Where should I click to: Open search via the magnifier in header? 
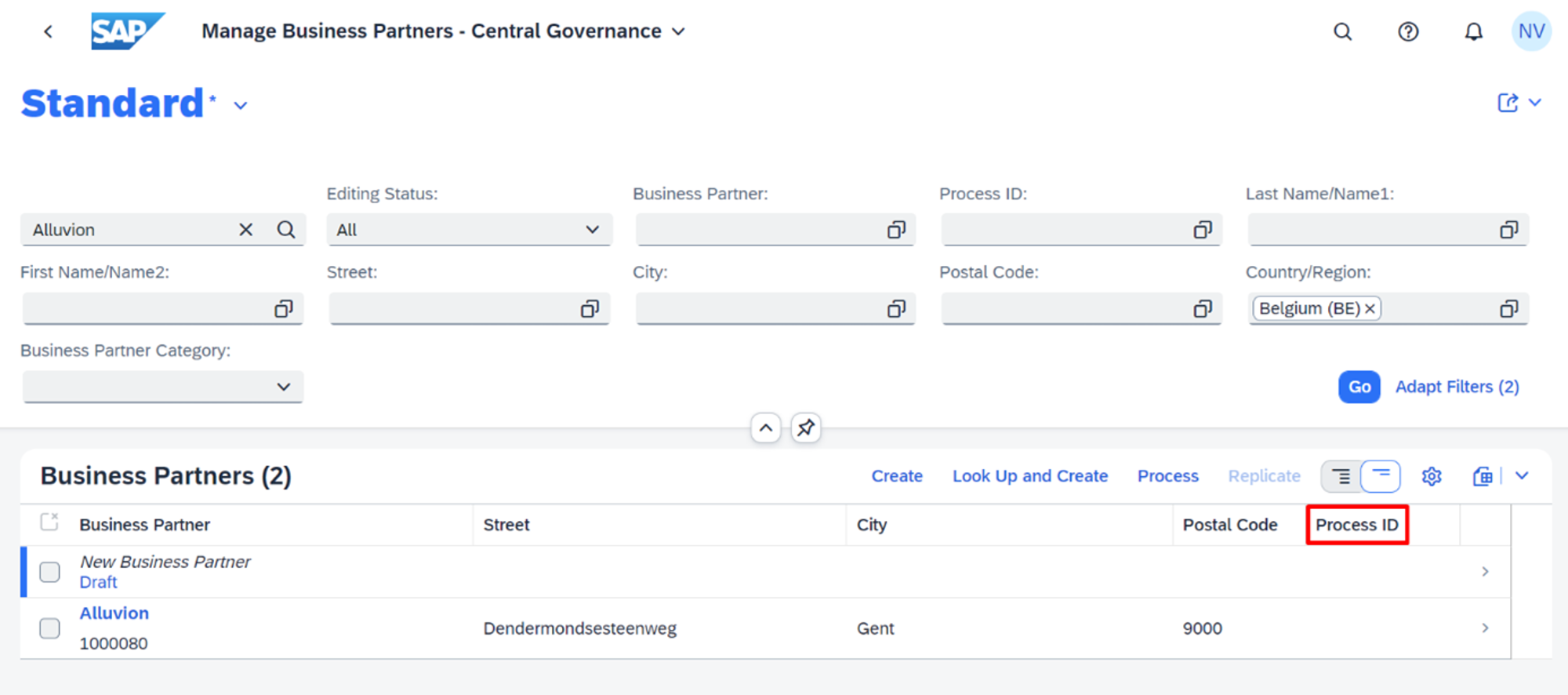[1343, 31]
